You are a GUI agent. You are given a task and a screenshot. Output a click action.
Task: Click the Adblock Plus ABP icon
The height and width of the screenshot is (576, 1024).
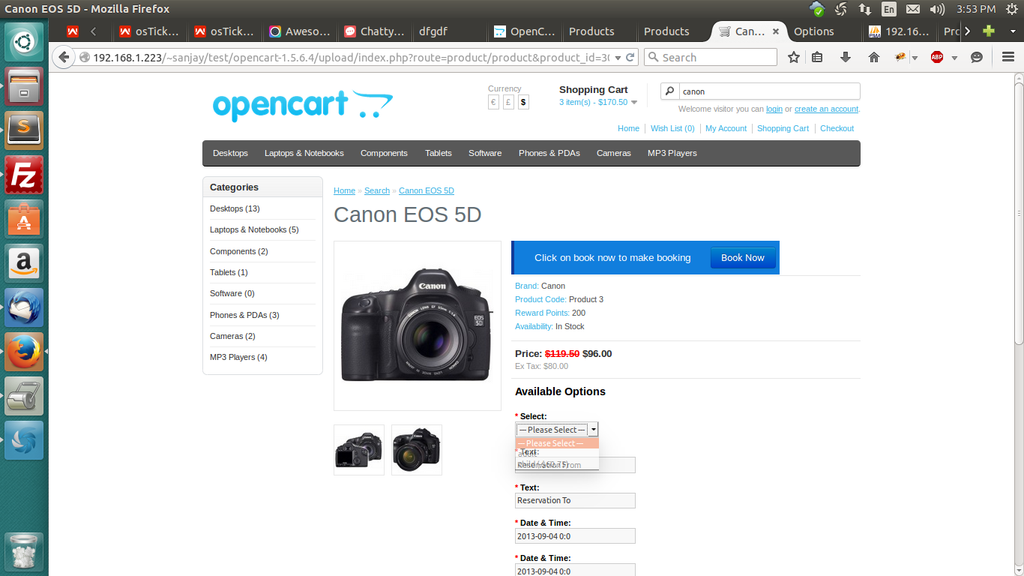click(x=937, y=57)
